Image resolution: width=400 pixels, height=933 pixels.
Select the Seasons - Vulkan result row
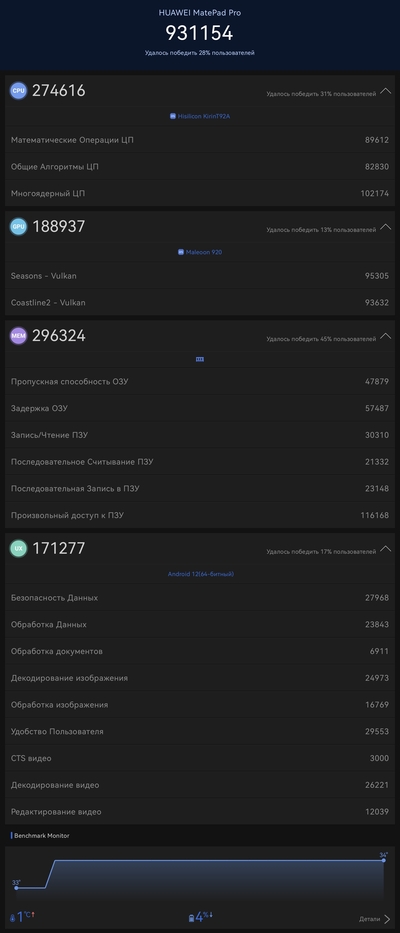200,276
